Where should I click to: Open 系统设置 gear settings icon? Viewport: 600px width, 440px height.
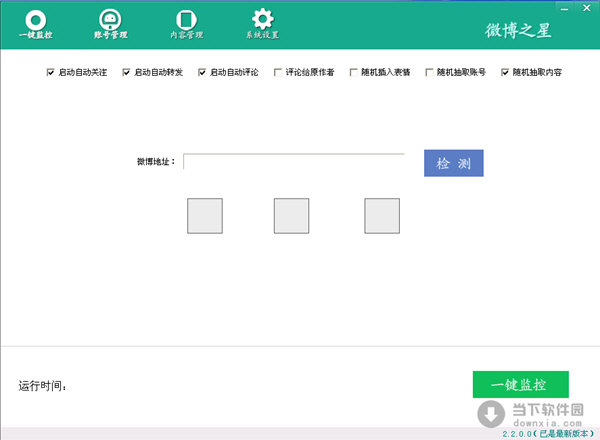pos(262,24)
